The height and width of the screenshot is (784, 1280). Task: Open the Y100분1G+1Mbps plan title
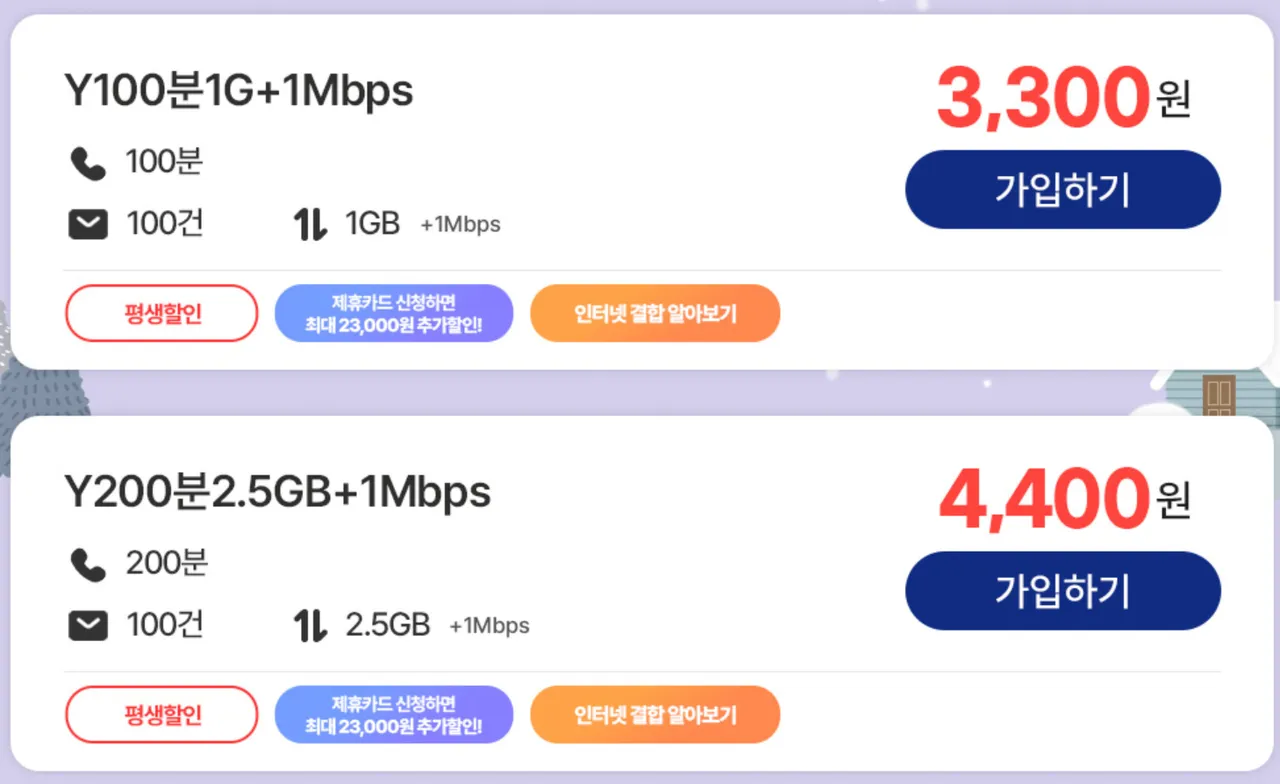pyautogui.click(x=238, y=92)
